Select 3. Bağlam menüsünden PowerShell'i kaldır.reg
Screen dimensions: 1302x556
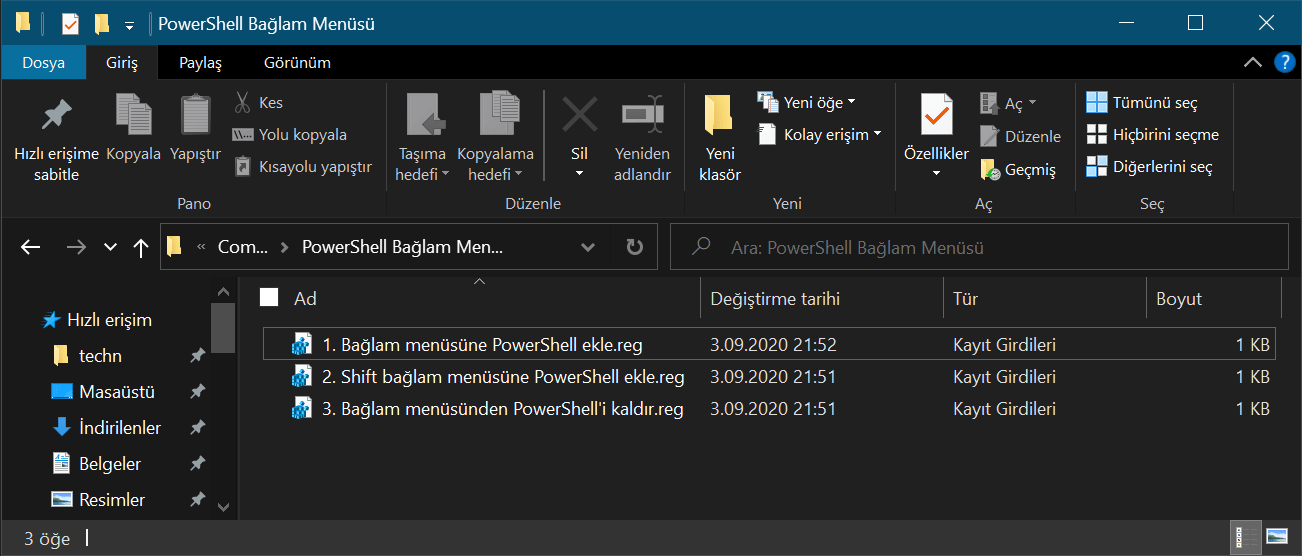pyautogui.click(x=768, y=409)
